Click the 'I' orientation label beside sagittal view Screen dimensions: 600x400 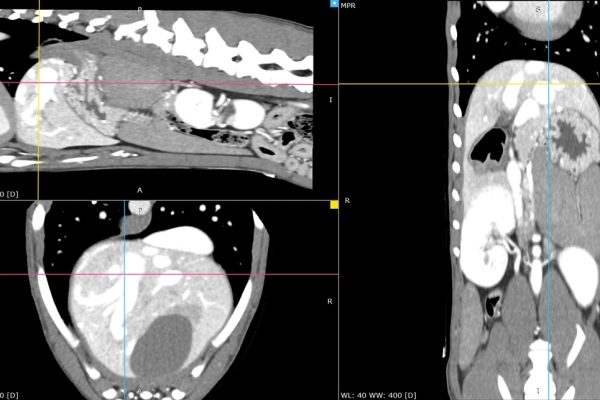331,100
